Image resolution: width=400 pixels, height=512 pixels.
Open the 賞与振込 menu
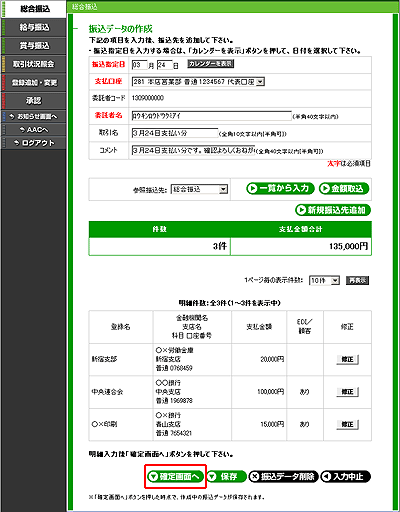tap(34, 46)
